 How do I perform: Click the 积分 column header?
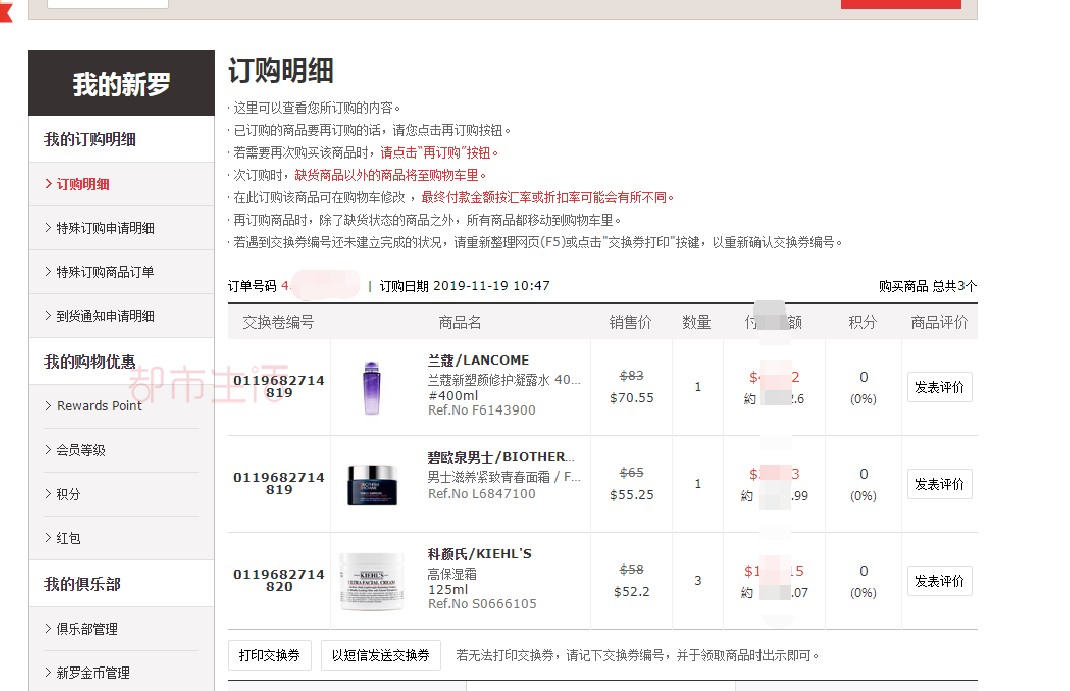click(863, 322)
